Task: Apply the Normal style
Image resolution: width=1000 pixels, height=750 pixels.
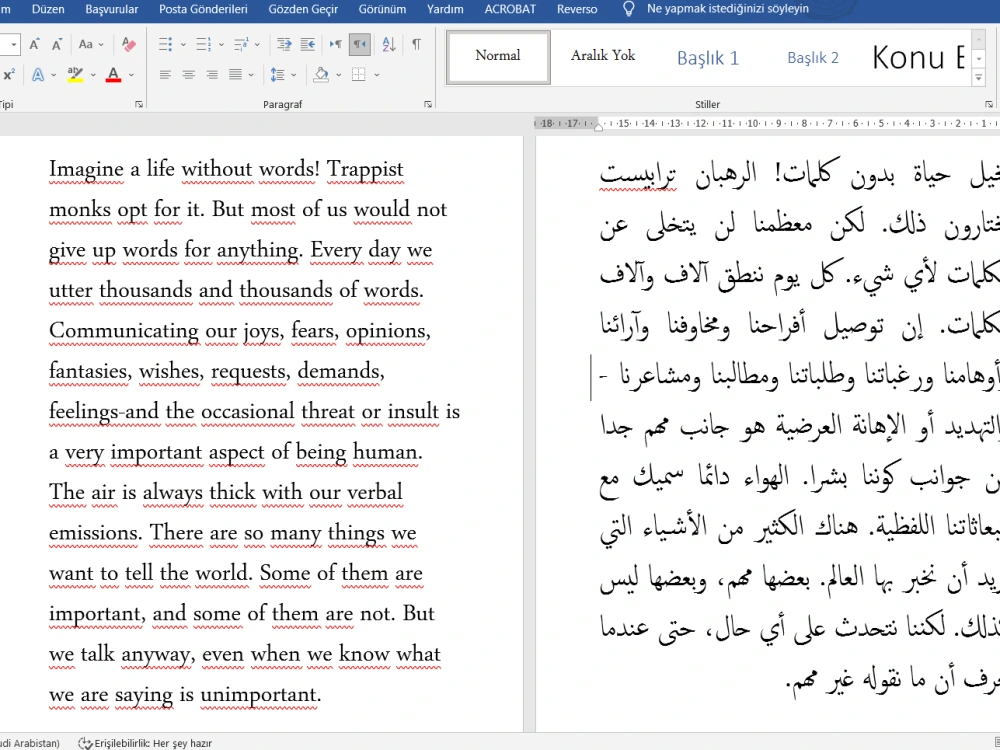Action: coord(498,57)
